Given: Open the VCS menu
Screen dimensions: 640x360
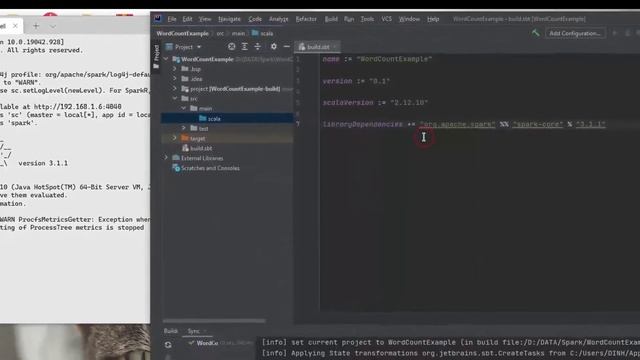Looking at the screenshot, I should pos(386,19).
